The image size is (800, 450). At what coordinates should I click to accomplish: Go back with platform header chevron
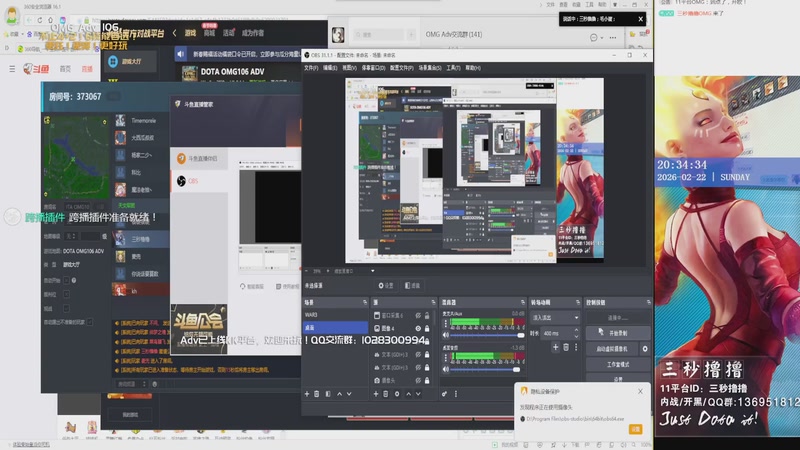[174, 33]
